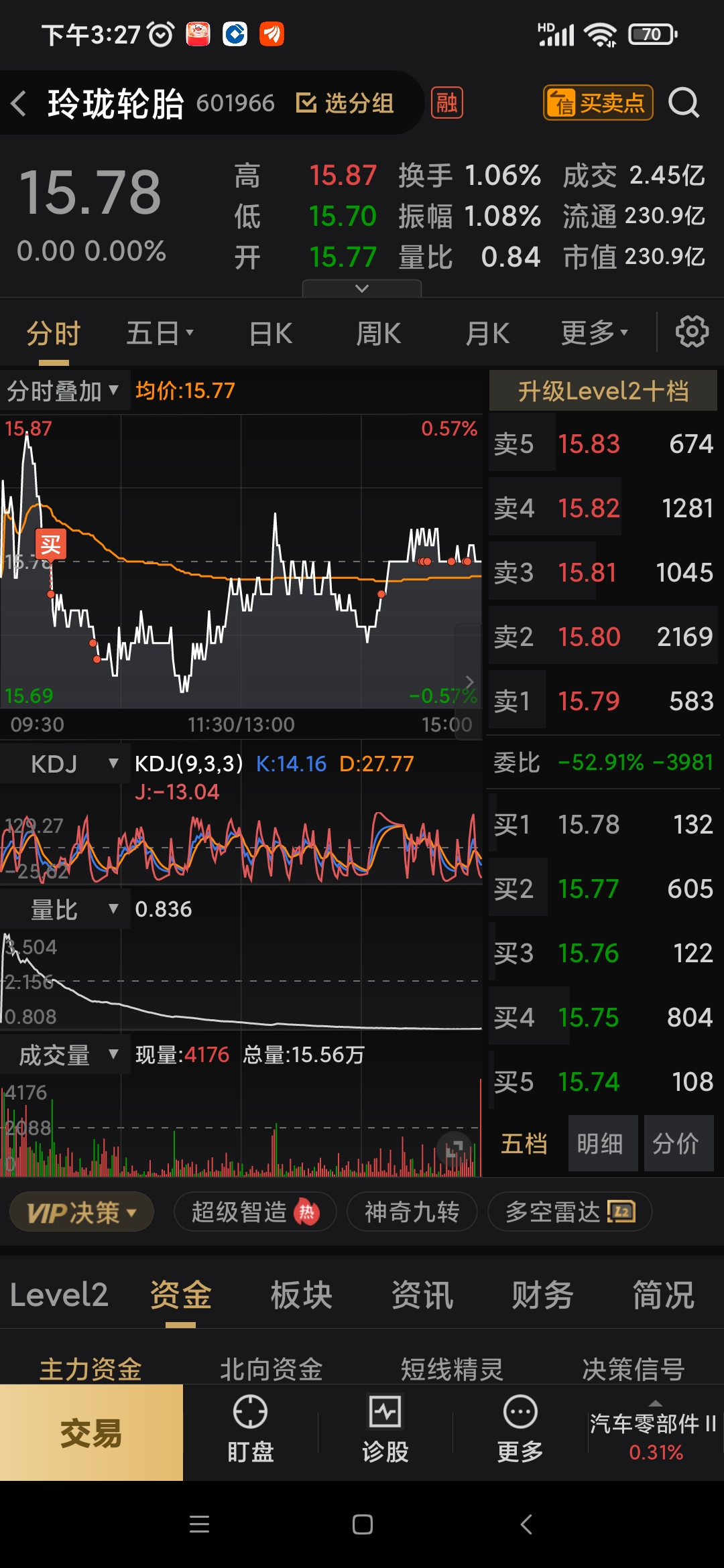The image size is (724, 1568).
Task: Open the 简况 info tab
Action: coord(663,1295)
